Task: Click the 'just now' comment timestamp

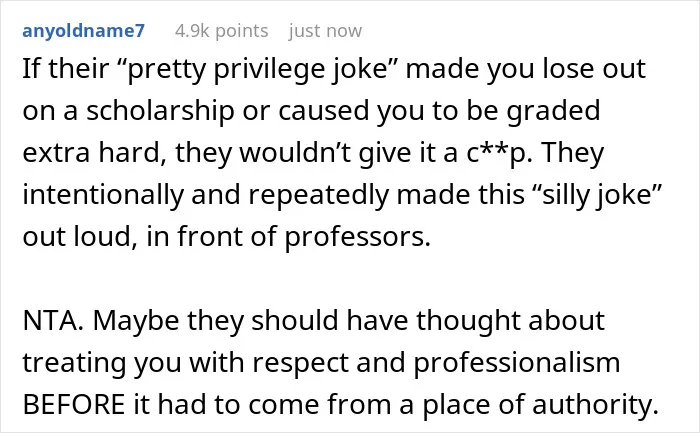Action: (325, 31)
